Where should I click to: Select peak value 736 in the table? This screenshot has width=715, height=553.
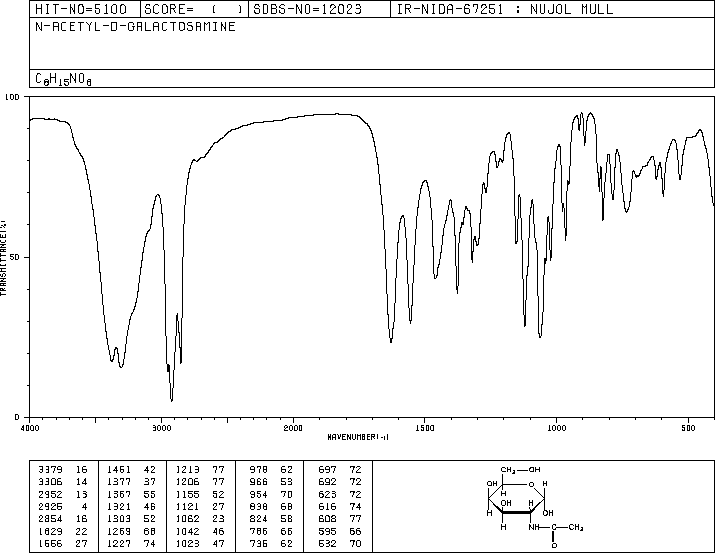coord(259,543)
